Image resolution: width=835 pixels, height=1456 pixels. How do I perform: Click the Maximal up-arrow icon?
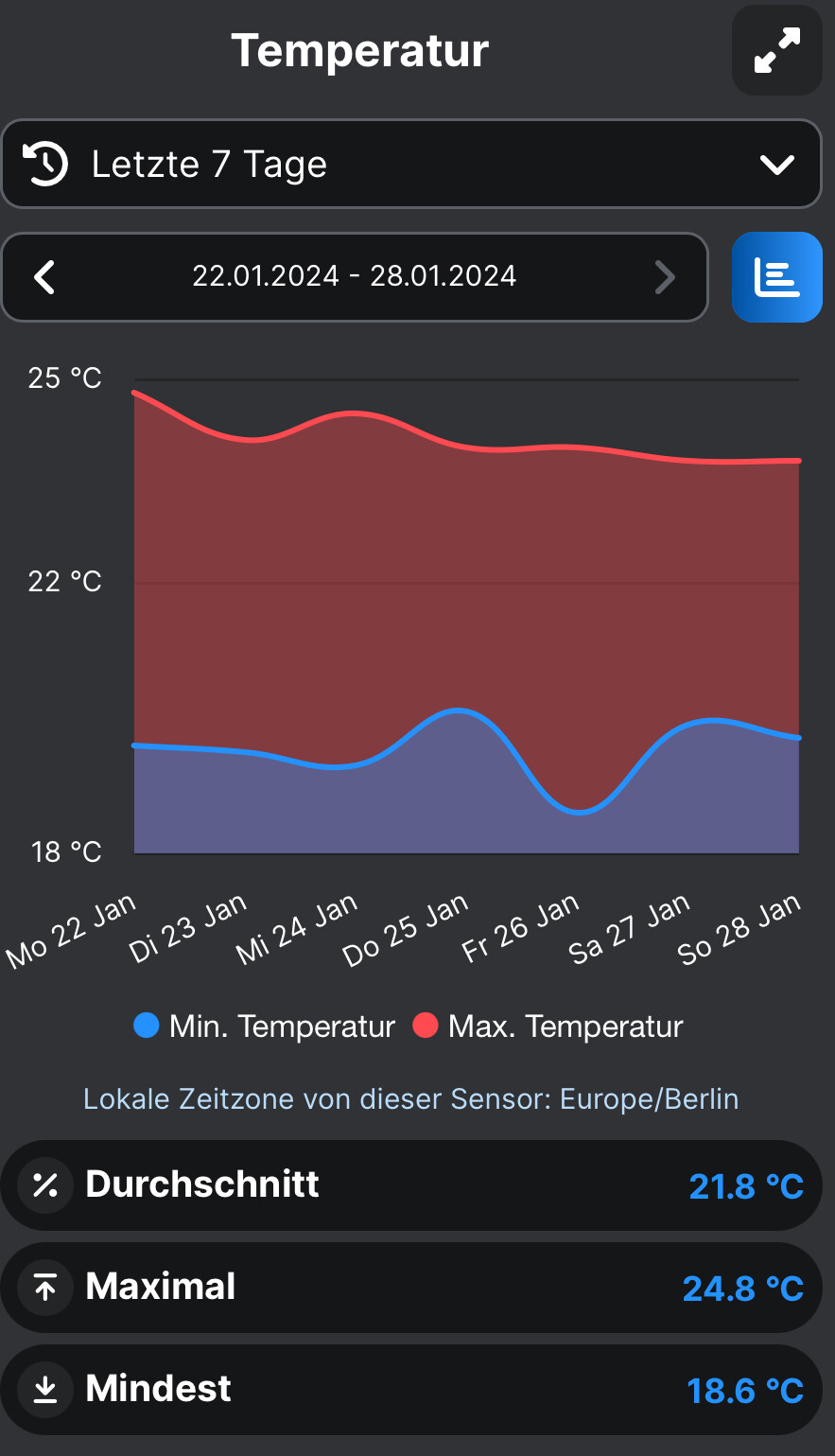click(x=45, y=1288)
